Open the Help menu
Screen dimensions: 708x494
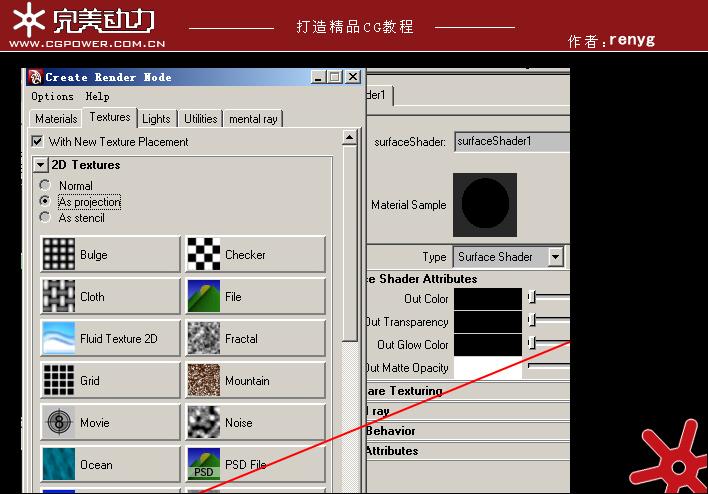pos(97,96)
